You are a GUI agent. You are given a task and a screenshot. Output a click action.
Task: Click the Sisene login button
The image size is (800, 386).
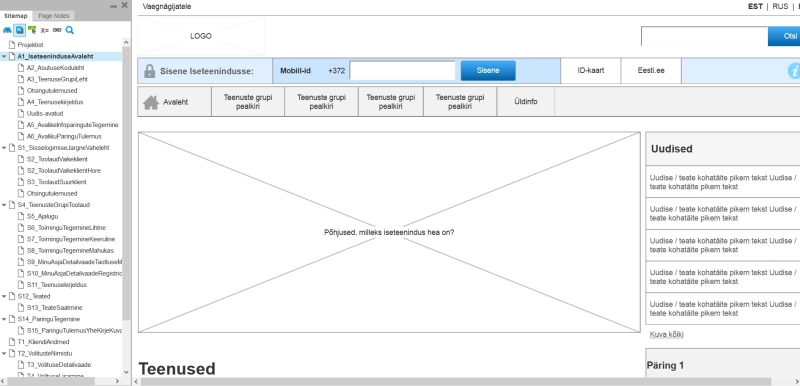(x=488, y=71)
